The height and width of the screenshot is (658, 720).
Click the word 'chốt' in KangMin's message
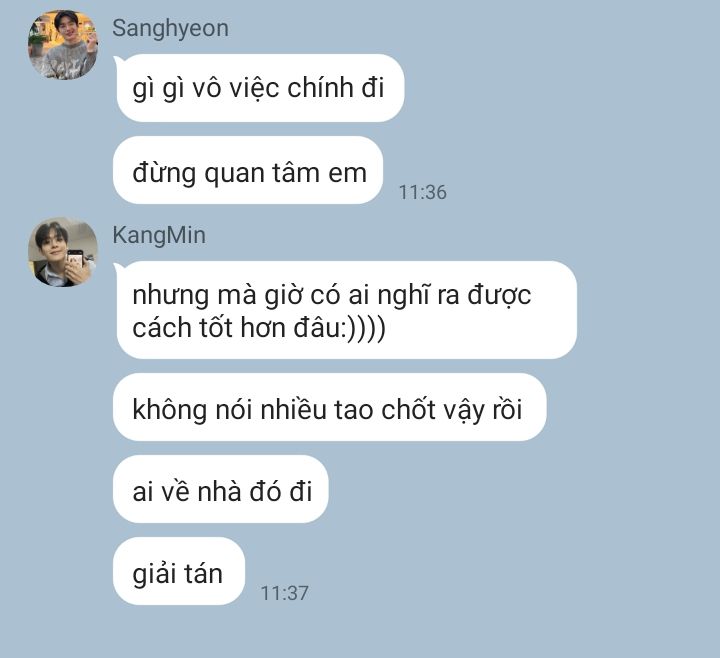pyautogui.click(x=408, y=409)
